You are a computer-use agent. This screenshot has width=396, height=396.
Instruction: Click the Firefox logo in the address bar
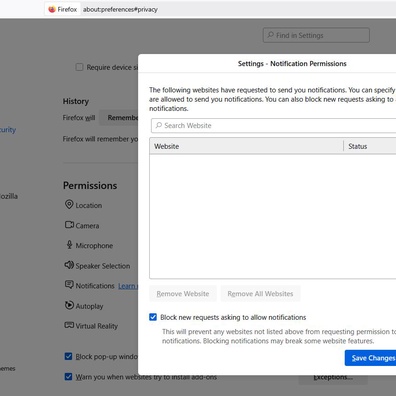coord(52,9)
